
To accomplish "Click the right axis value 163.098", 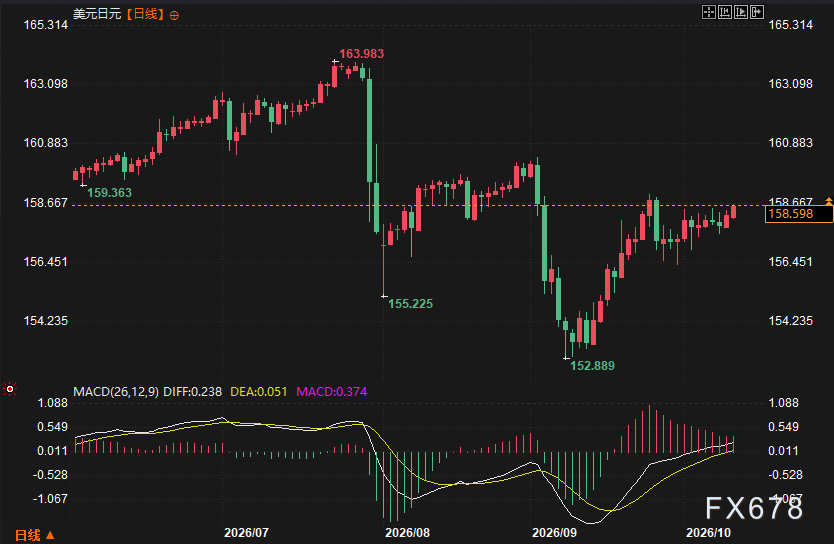I will [x=791, y=84].
